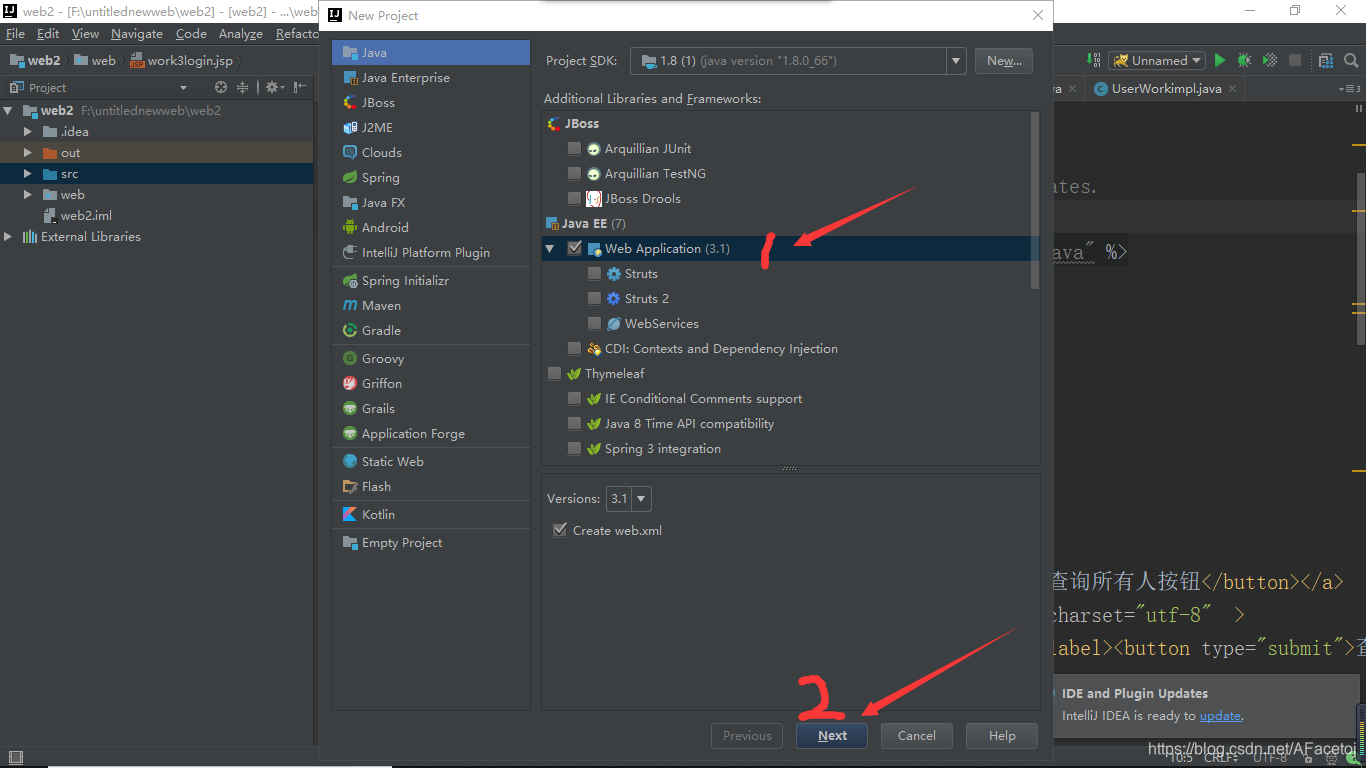This screenshot has height=768, width=1366.
Task: Collapse Web Application tree node arrow
Action: point(549,248)
